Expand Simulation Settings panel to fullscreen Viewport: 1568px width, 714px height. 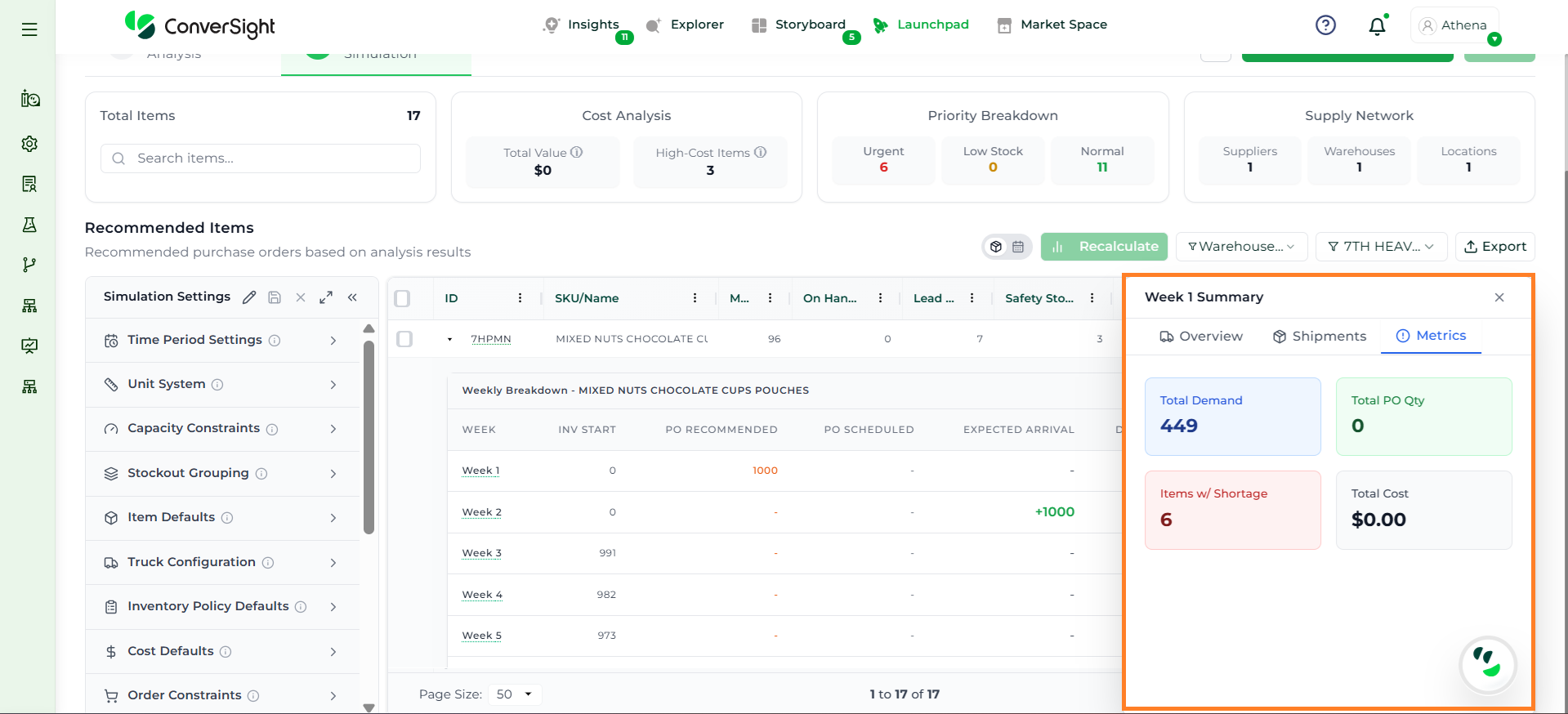click(326, 297)
